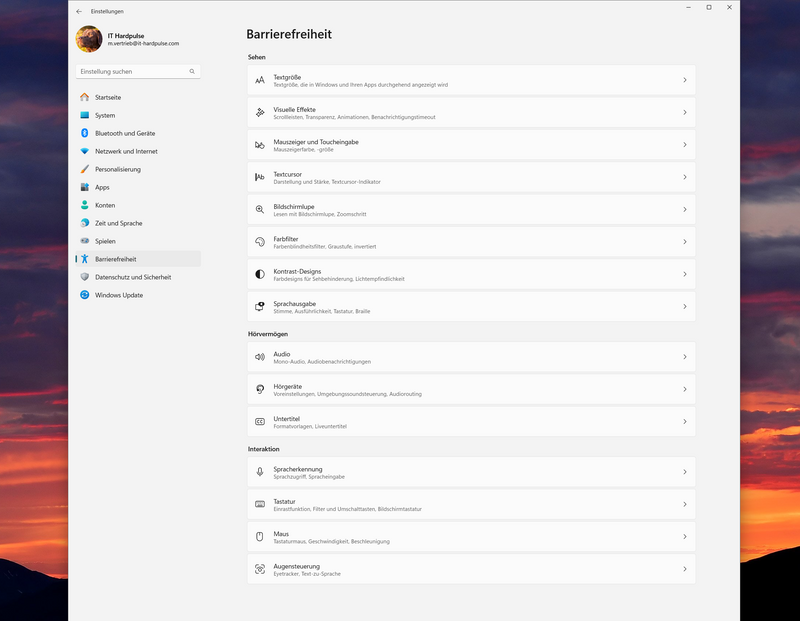
Task: Click the Kontrast-Designs half-circle icon
Action: click(260, 274)
